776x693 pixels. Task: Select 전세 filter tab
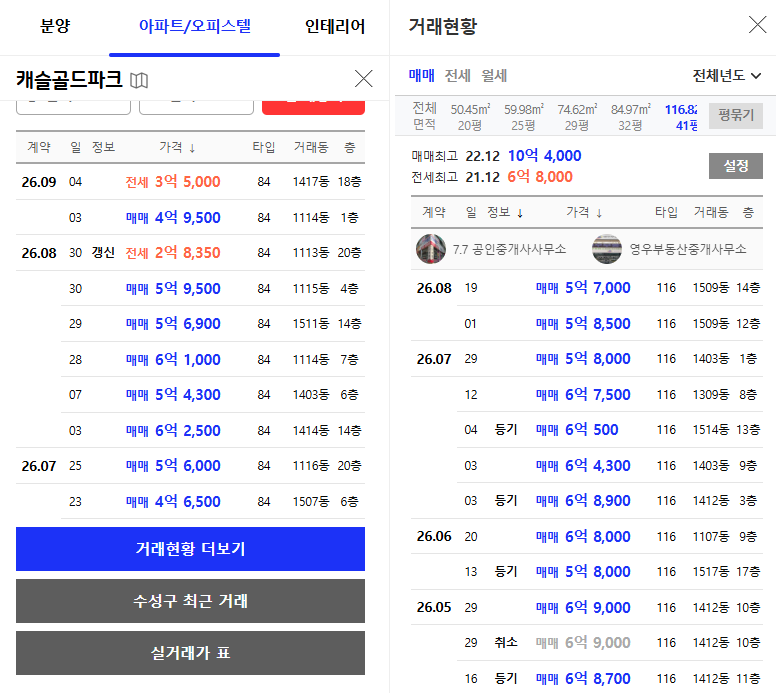point(457,76)
